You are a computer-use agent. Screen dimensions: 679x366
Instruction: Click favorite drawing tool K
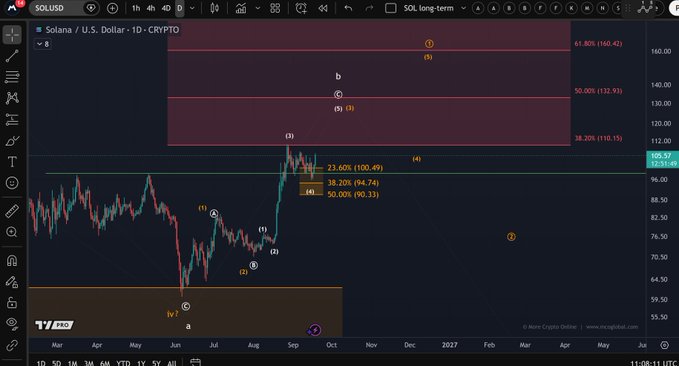pos(571,8)
